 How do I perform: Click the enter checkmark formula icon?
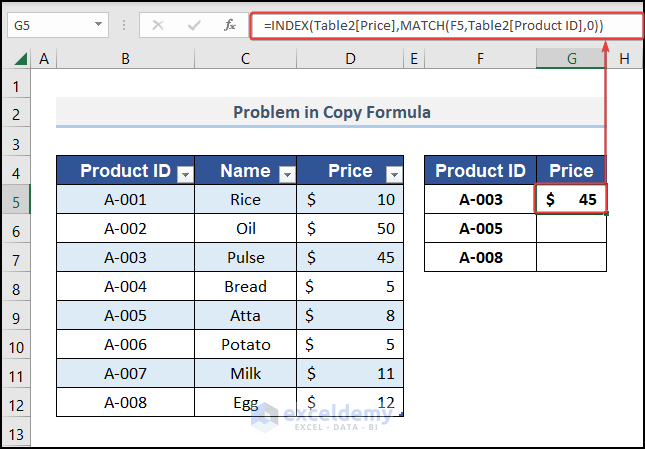[193, 24]
